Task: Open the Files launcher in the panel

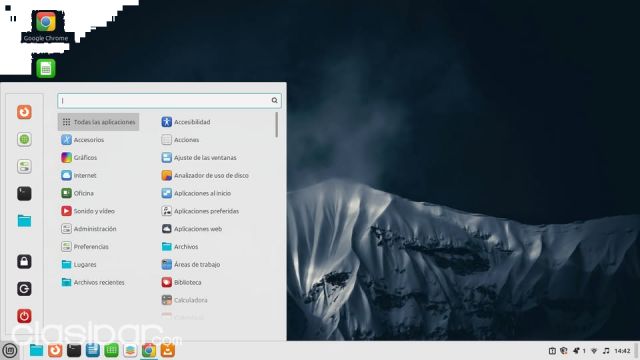Action: [36, 350]
